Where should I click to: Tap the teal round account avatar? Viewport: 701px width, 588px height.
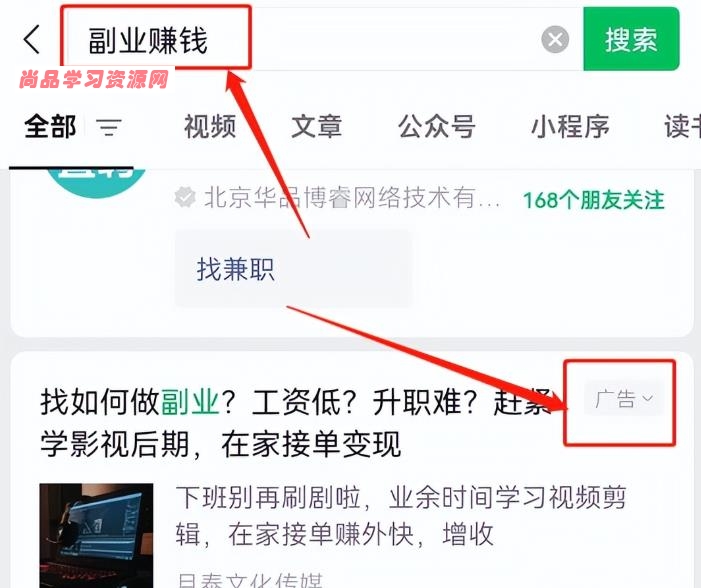(96, 182)
